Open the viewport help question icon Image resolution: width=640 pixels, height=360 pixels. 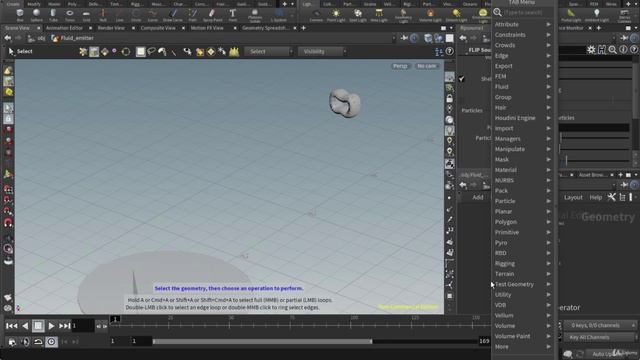449,51
